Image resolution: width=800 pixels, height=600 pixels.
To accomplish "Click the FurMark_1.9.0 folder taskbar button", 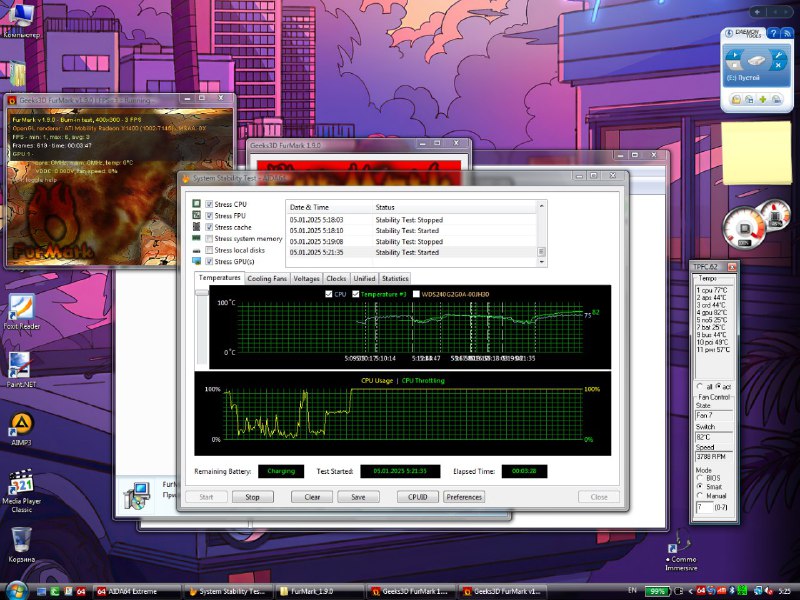I will click(320, 591).
